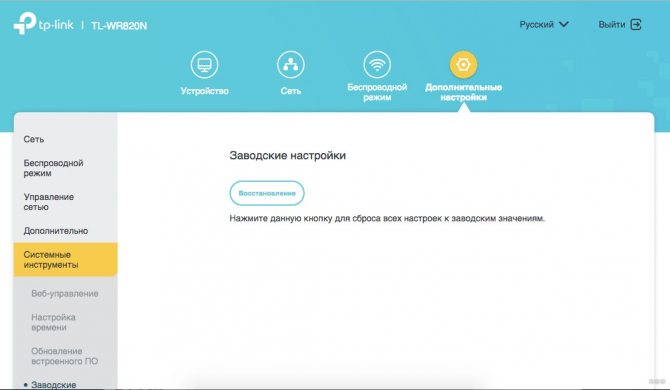Screen dimensions: 670x390
Task: Click the Выйти logout arrow icon
Action: (x=636, y=24)
